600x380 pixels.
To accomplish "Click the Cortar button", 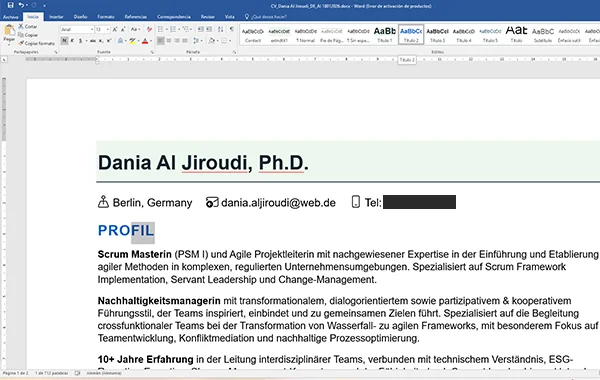I will (28, 26).
